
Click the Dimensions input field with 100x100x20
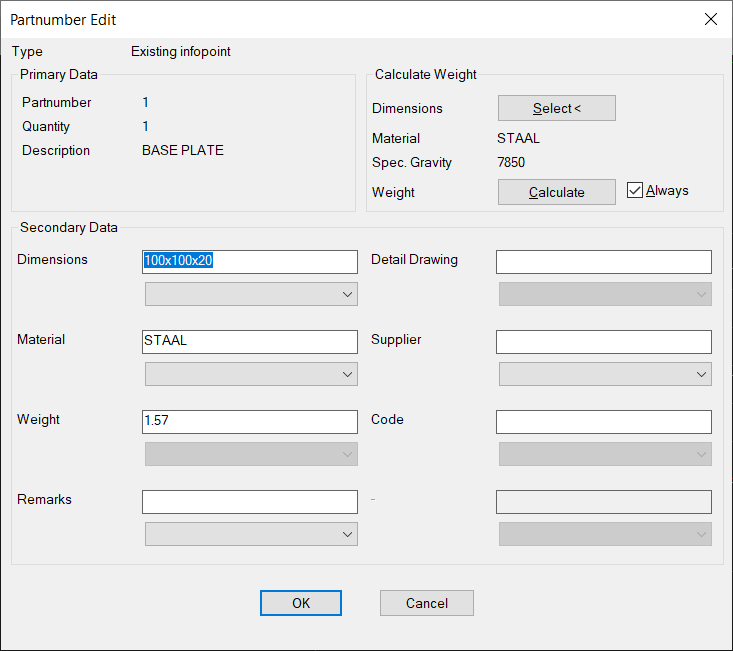[250, 262]
